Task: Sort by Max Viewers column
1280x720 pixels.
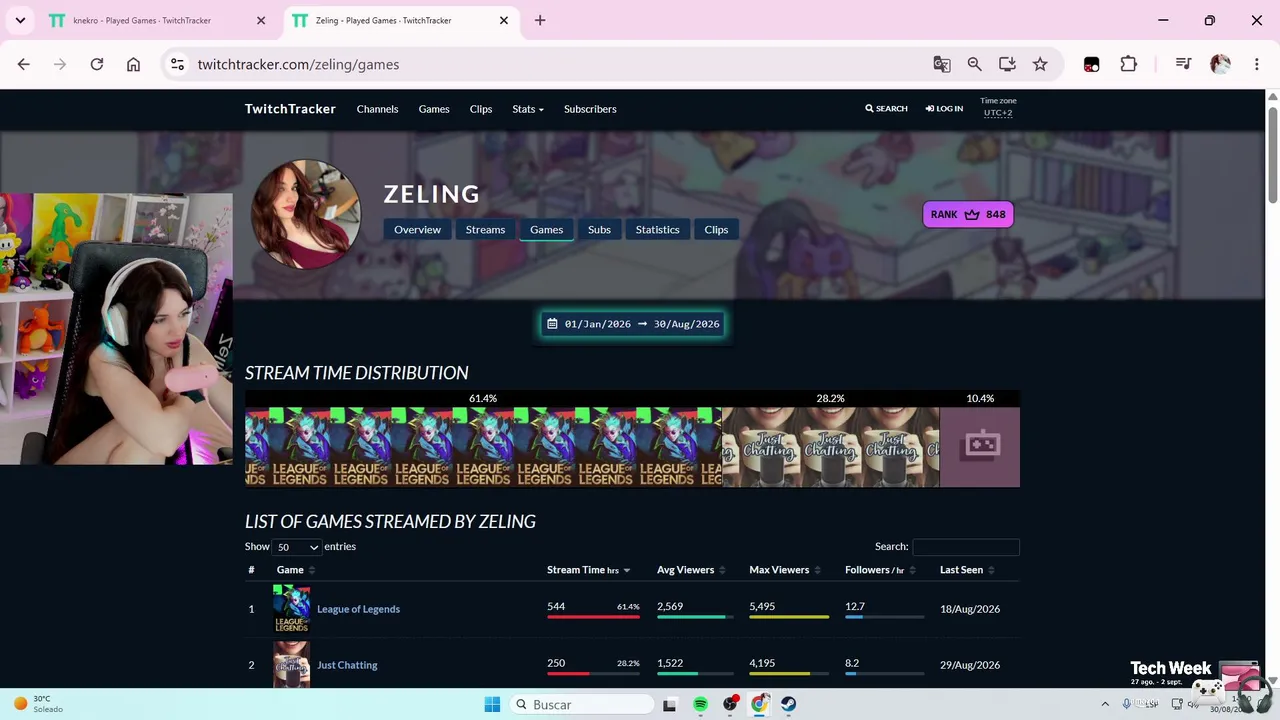Action: (785, 570)
